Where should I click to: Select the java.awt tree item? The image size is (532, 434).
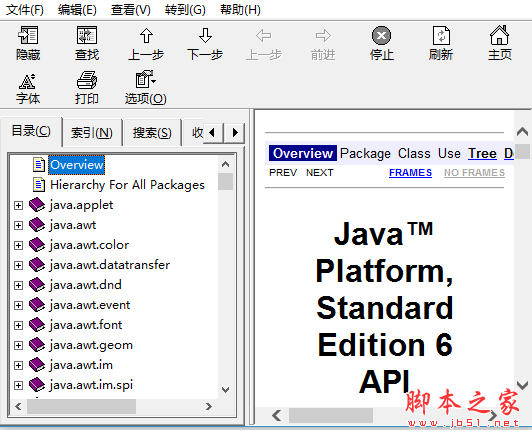(73, 225)
